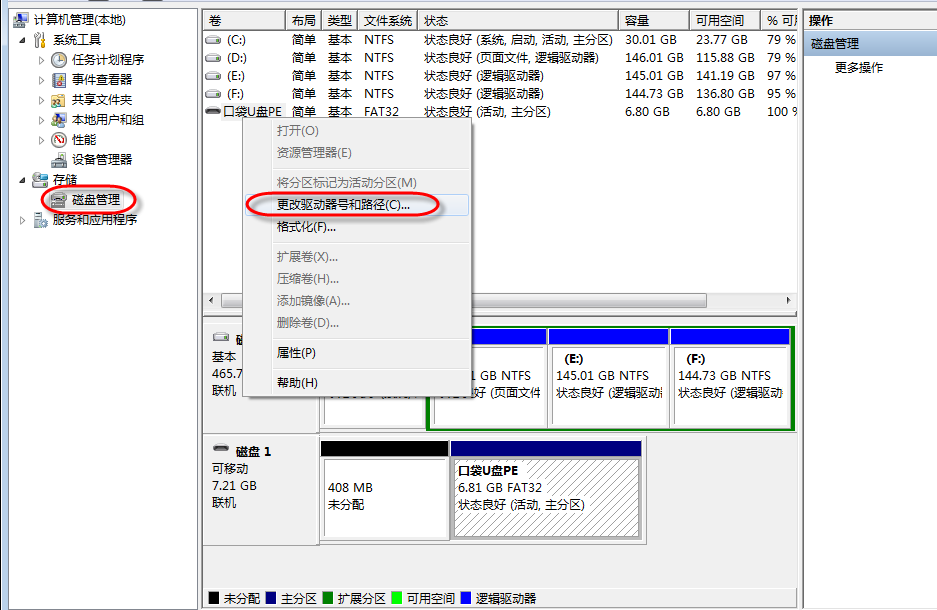The image size is (937, 610).
Task: Sort by 可用空间 column header
Action: tap(721, 20)
